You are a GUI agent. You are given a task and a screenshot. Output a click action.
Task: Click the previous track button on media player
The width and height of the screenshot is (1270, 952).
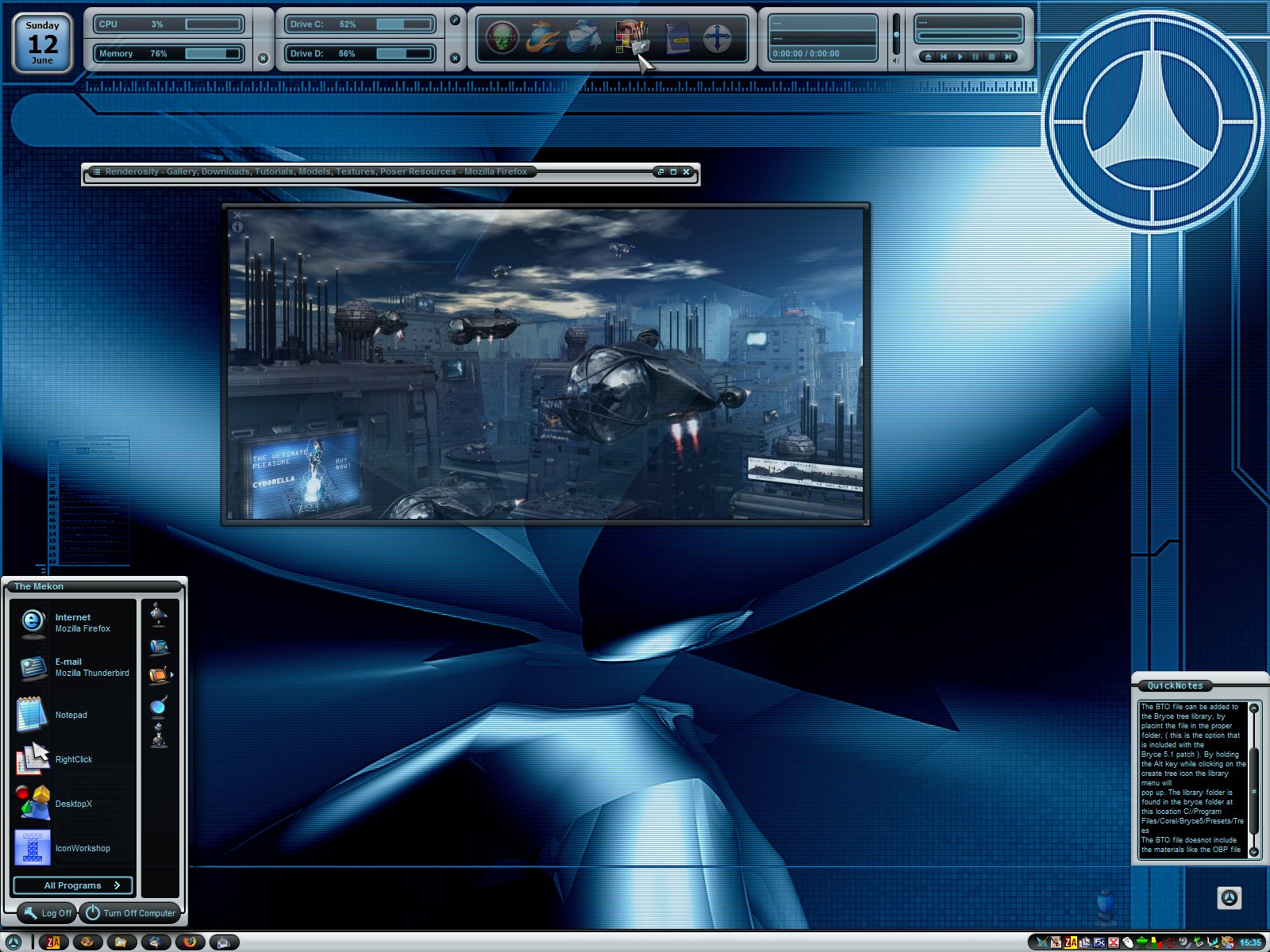(x=944, y=57)
